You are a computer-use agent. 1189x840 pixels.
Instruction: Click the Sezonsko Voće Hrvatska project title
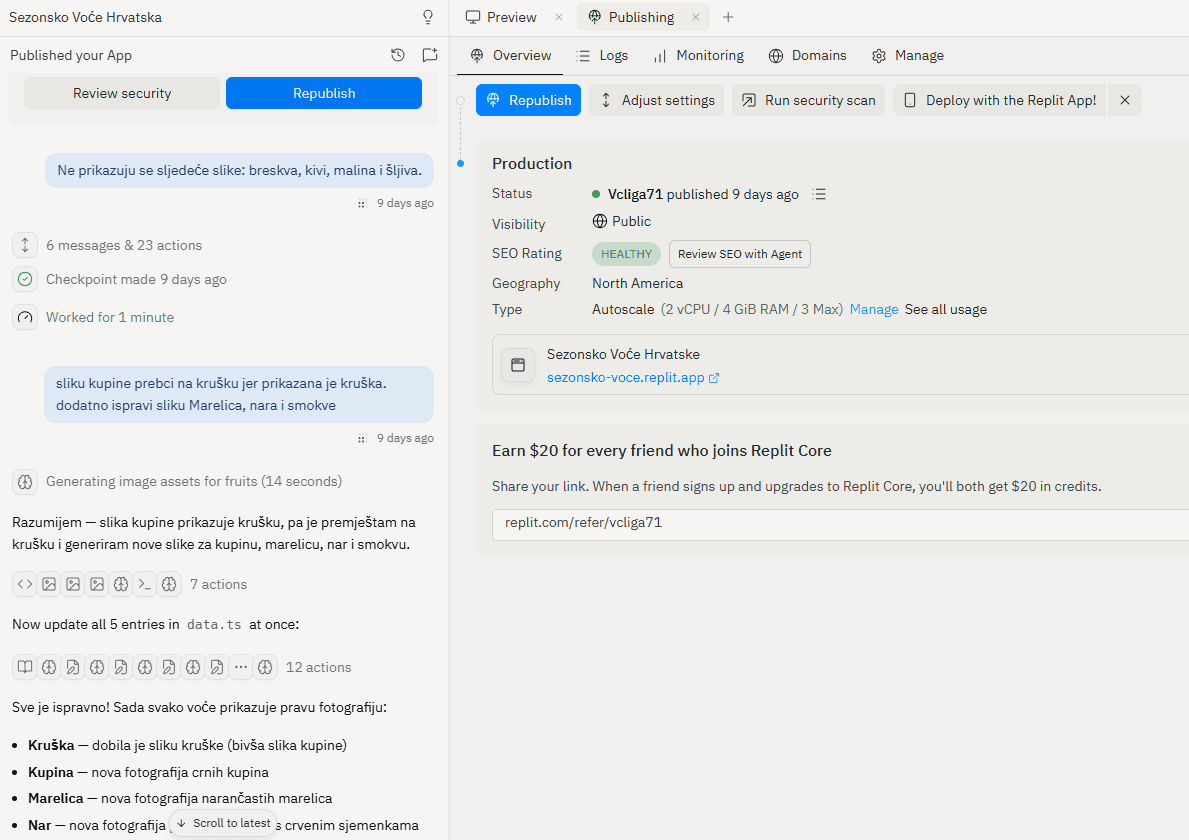coord(85,17)
